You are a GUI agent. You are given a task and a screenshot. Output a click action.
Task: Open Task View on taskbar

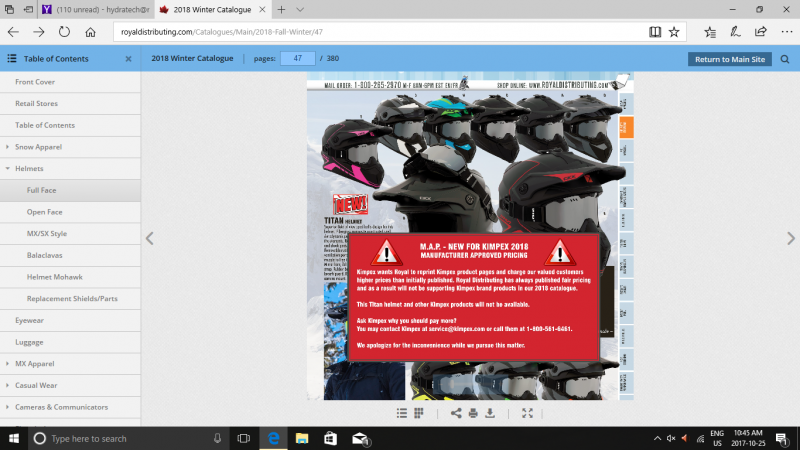[x=244, y=438]
